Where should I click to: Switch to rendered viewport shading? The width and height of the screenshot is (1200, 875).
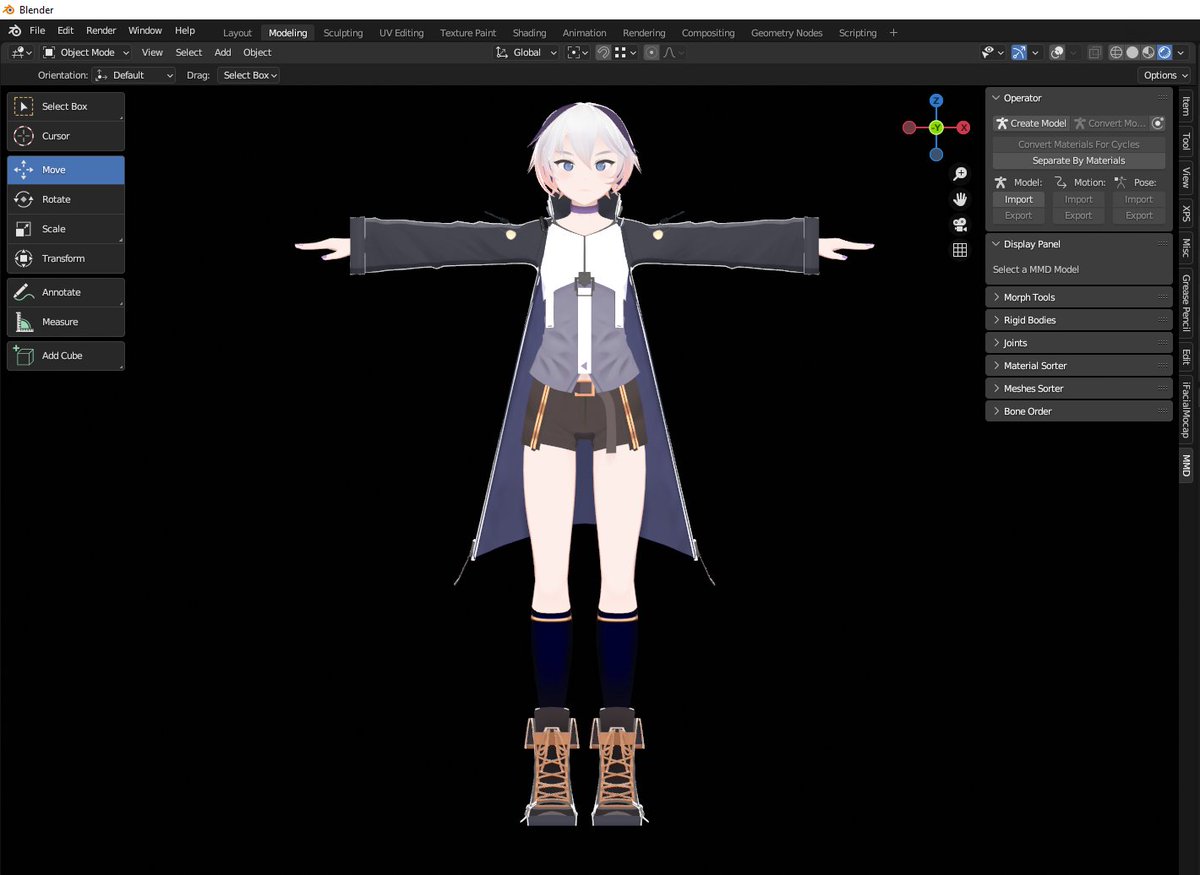pos(1164,53)
